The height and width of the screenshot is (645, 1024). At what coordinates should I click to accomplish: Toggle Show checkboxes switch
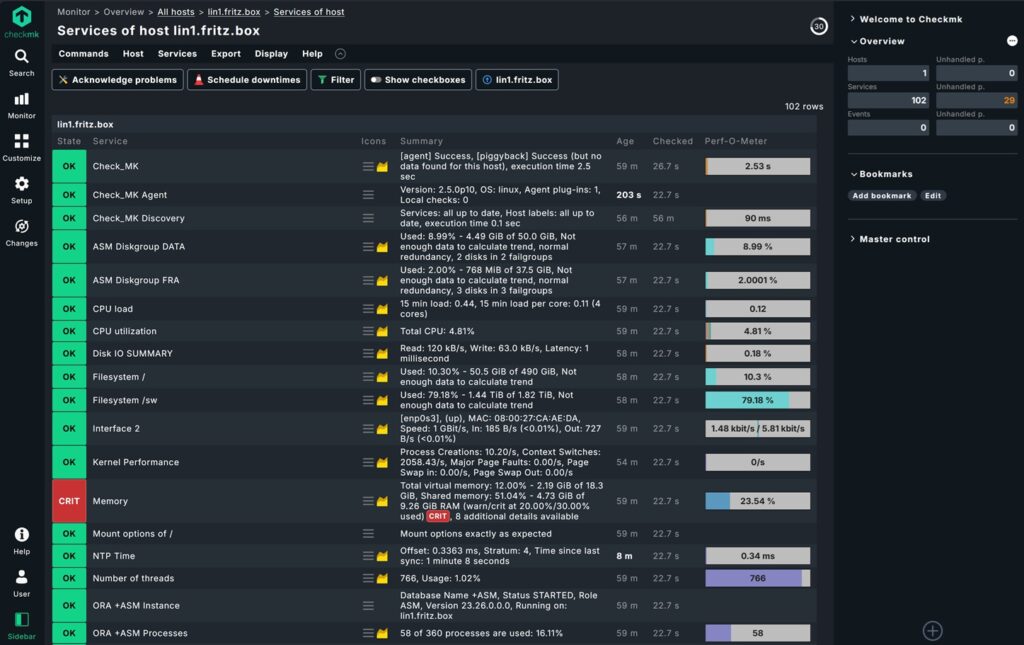point(418,80)
